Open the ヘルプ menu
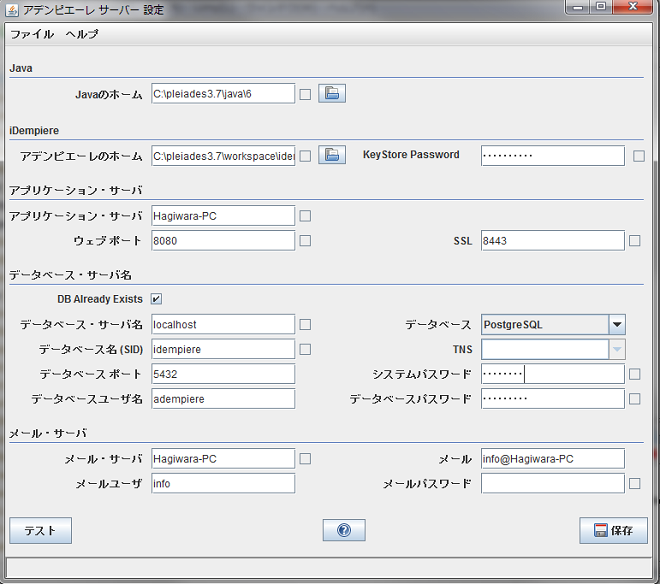Viewport: 660px width, 584px height. 82,34
